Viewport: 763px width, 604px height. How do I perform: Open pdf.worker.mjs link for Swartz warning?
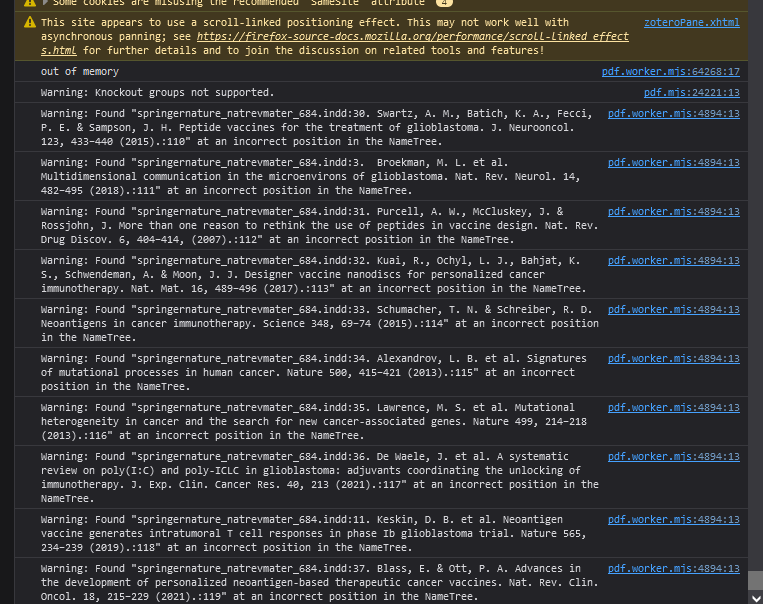pyautogui.click(x=673, y=113)
